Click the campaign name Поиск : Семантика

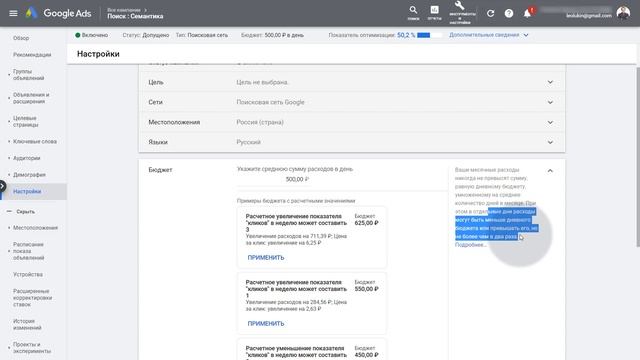pos(135,16)
